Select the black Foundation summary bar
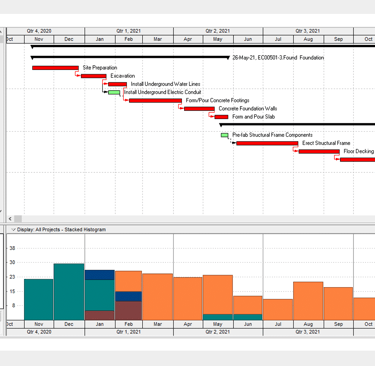Image resolution: width=375 pixels, height=366 pixels. pos(131,58)
